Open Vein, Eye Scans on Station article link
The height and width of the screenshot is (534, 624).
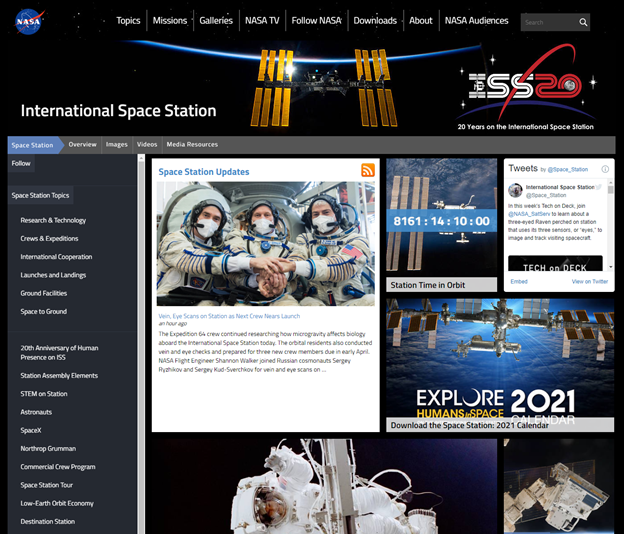pos(229,316)
